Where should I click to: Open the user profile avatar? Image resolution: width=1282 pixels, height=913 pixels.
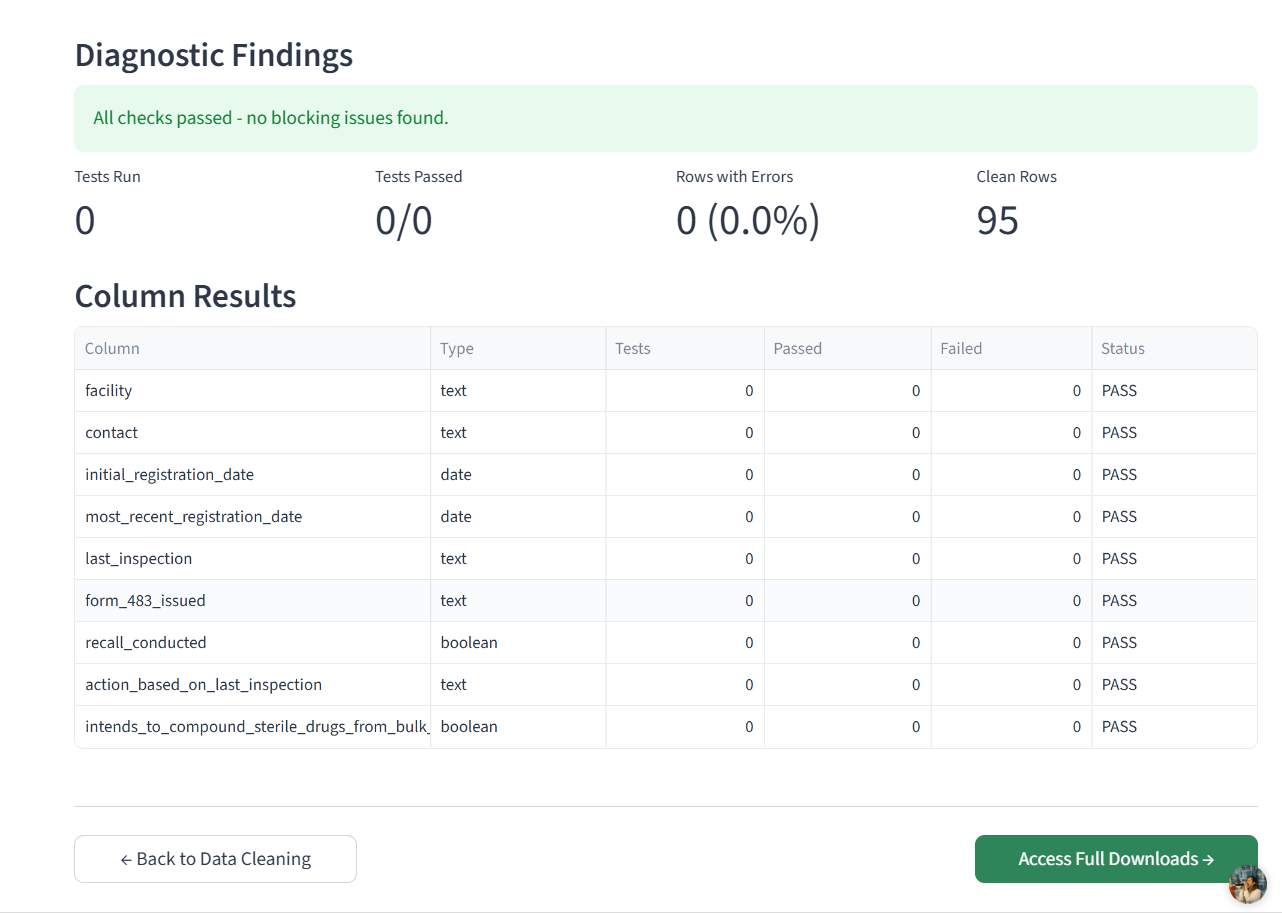tap(1246, 884)
